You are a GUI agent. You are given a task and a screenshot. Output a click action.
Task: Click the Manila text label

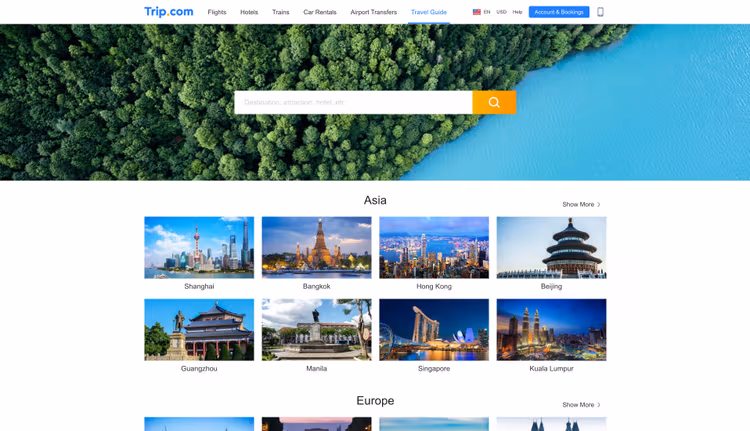click(317, 369)
